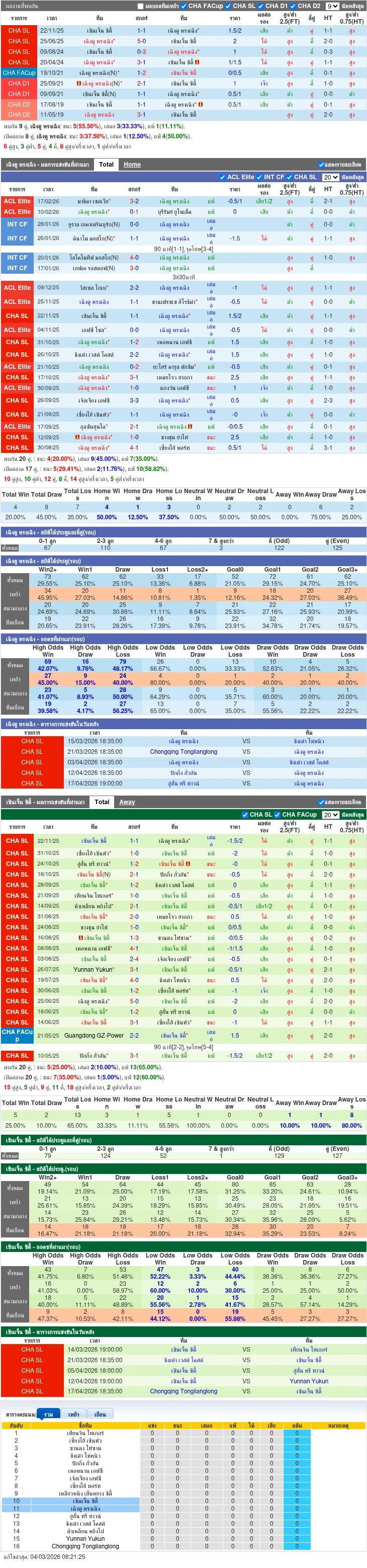Open the match count dropdown showing 9

[332, 6]
